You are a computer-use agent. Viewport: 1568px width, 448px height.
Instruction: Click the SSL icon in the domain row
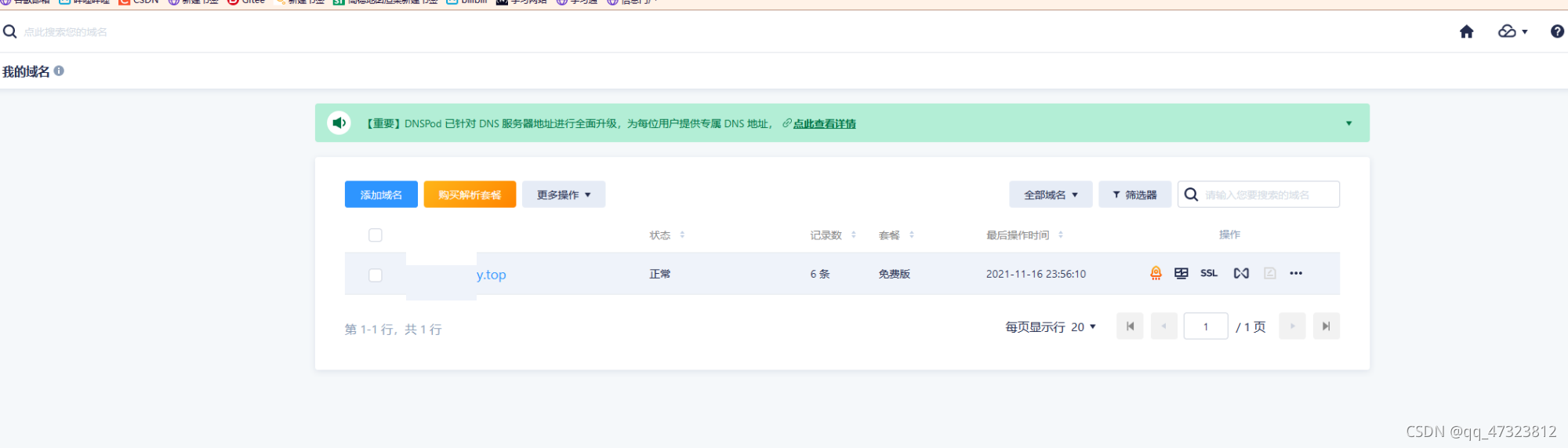pos(1209,273)
